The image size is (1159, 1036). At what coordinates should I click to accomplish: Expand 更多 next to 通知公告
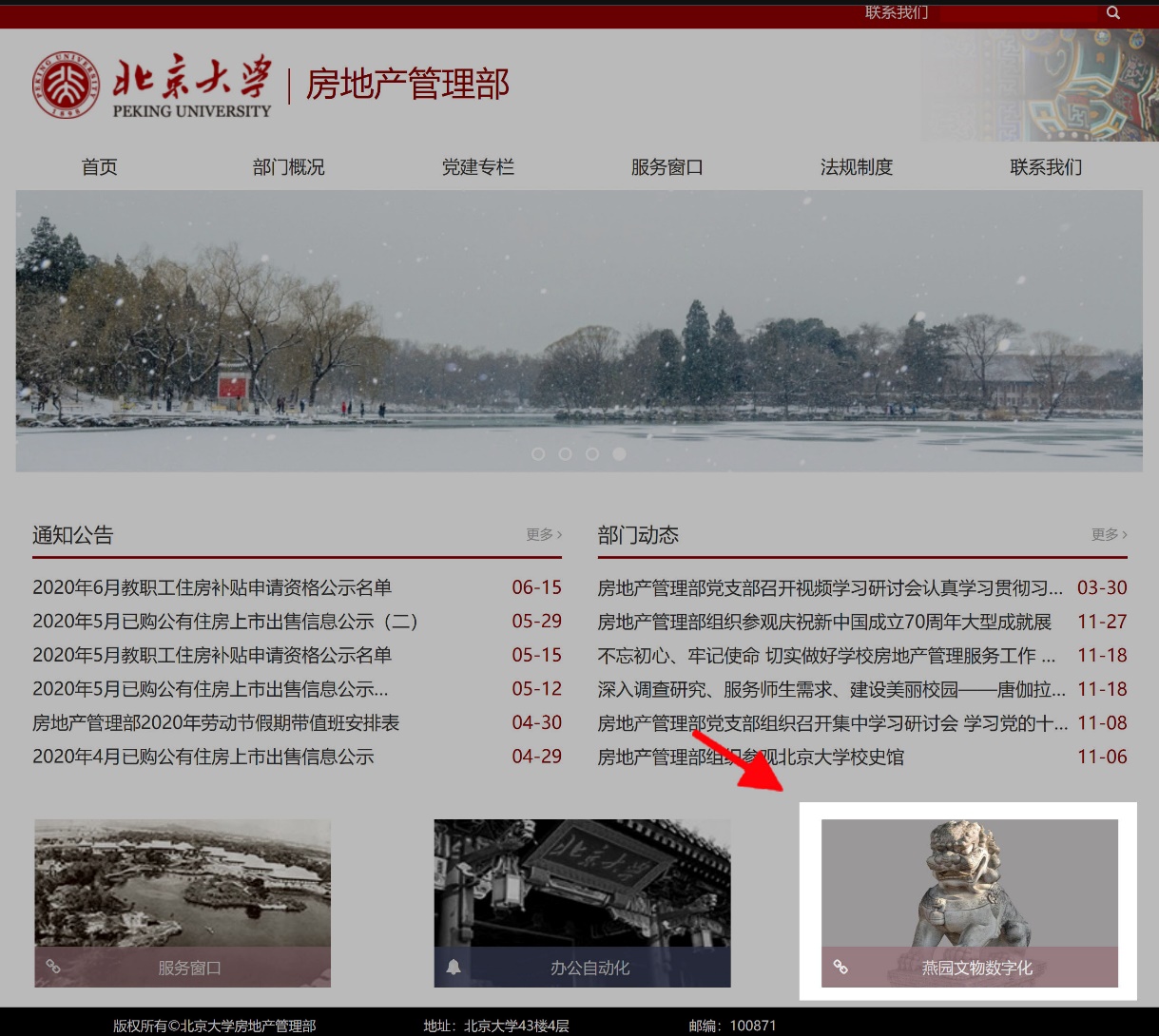(x=544, y=534)
